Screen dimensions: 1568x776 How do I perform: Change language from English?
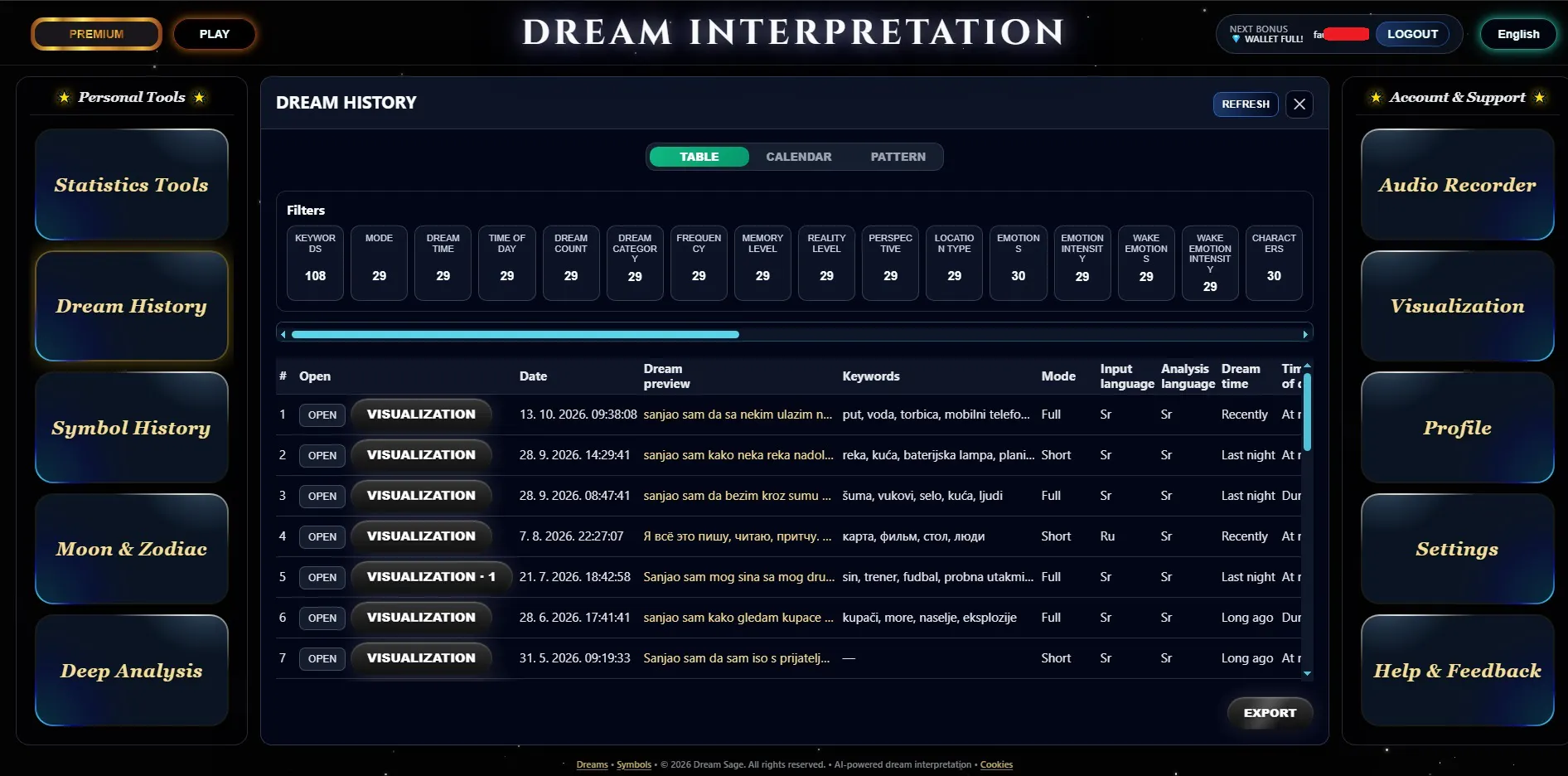point(1518,34)
